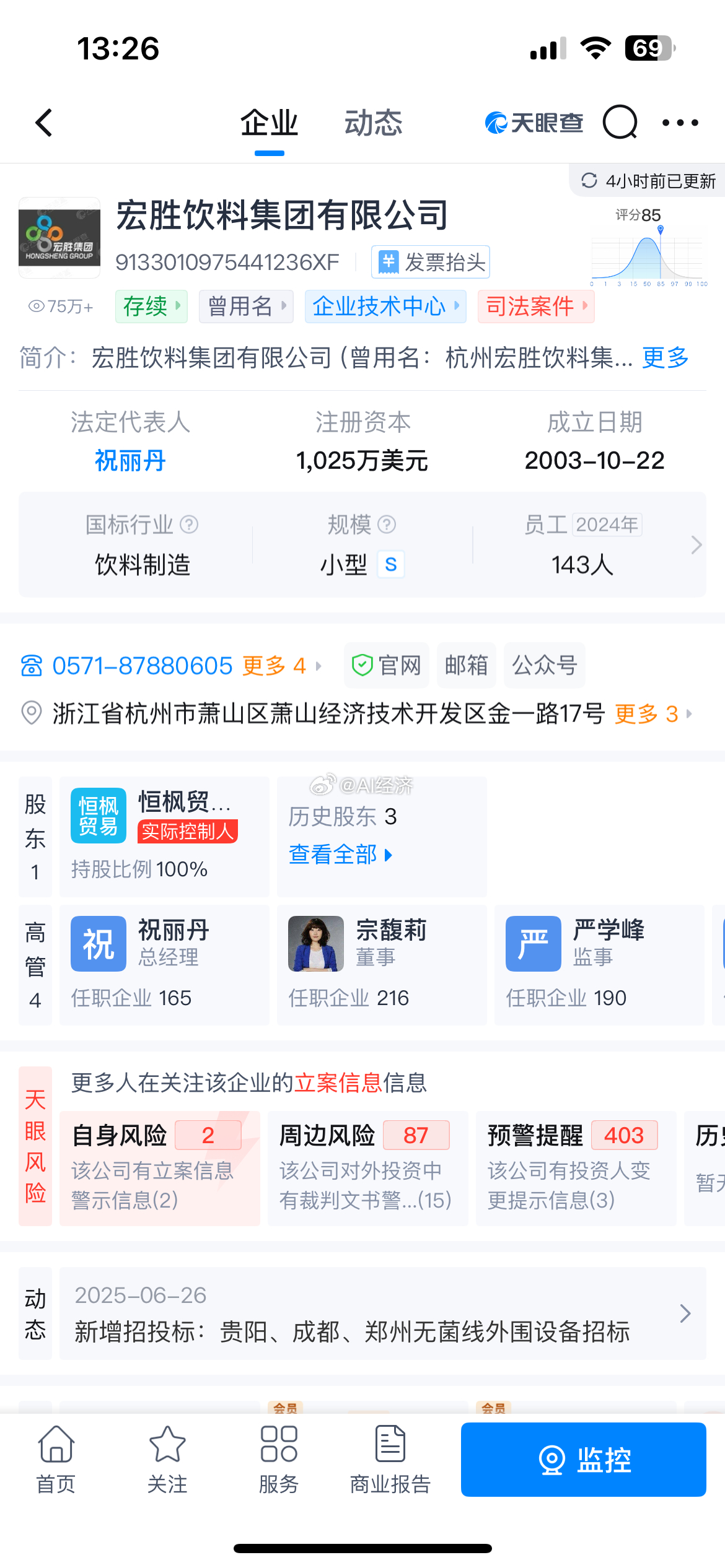
Task: Tap the unified credit code 9133010975441236XF
Action: [x=227, y=263]
